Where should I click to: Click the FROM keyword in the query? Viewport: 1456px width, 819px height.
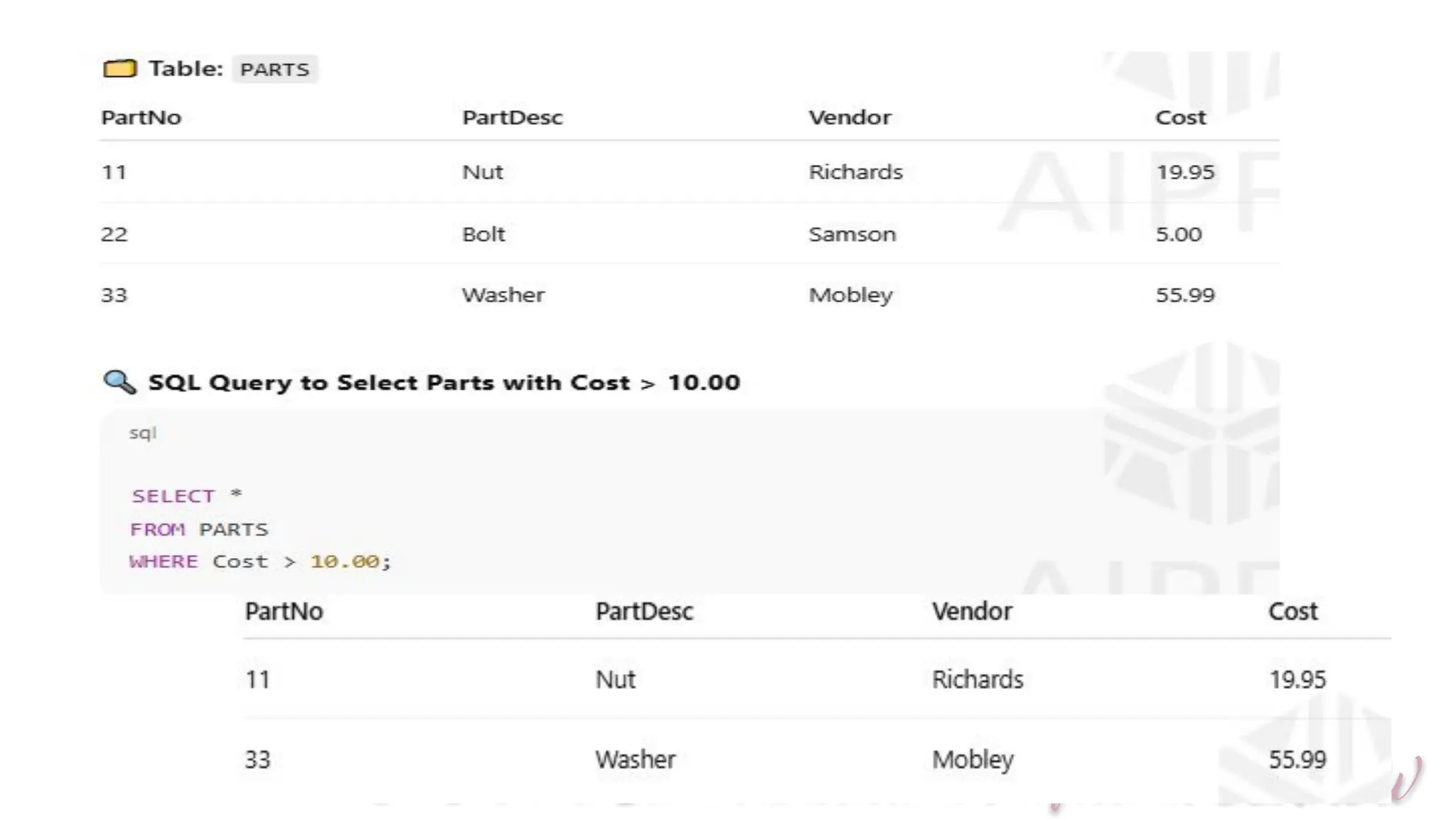pyautogui.click(x=158, y=529)
